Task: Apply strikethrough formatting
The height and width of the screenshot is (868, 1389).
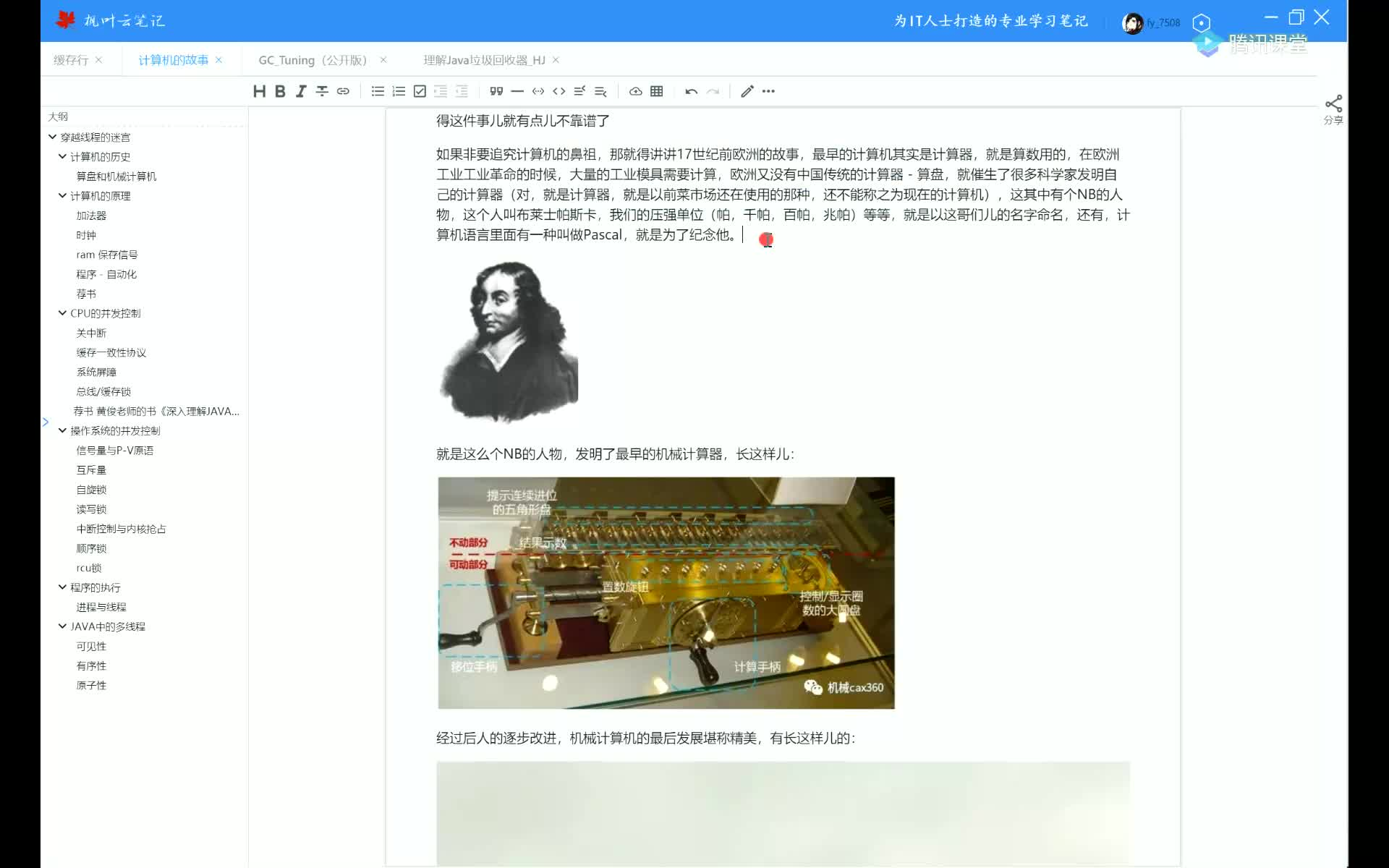Action: point(322,91)
